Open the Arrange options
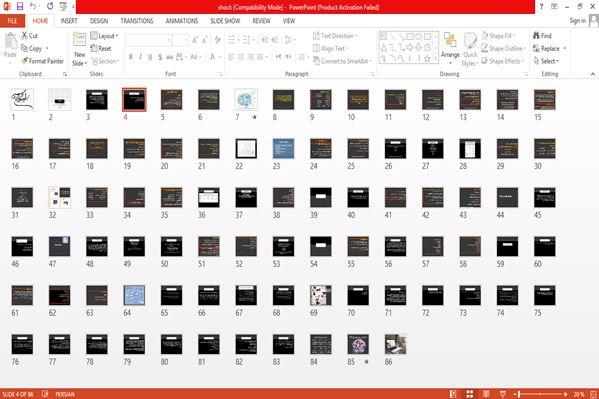599x399 pixels. click(x=450, y=47)
